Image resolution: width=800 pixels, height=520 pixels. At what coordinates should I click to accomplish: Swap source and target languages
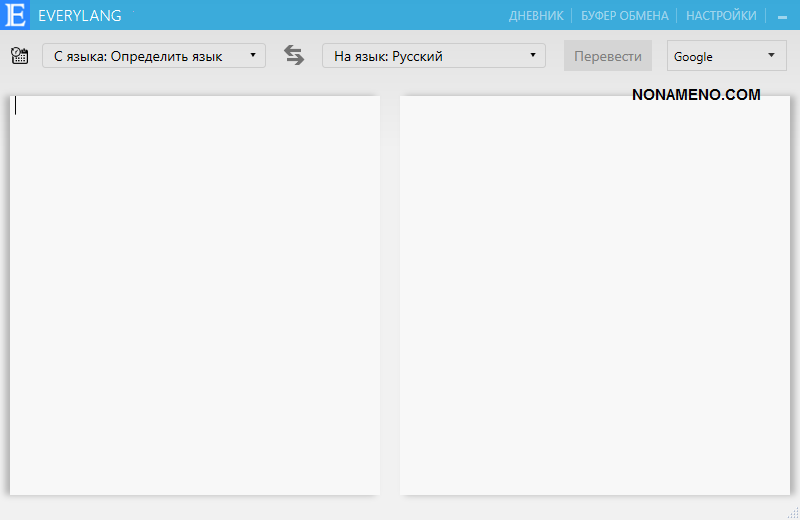294,56
